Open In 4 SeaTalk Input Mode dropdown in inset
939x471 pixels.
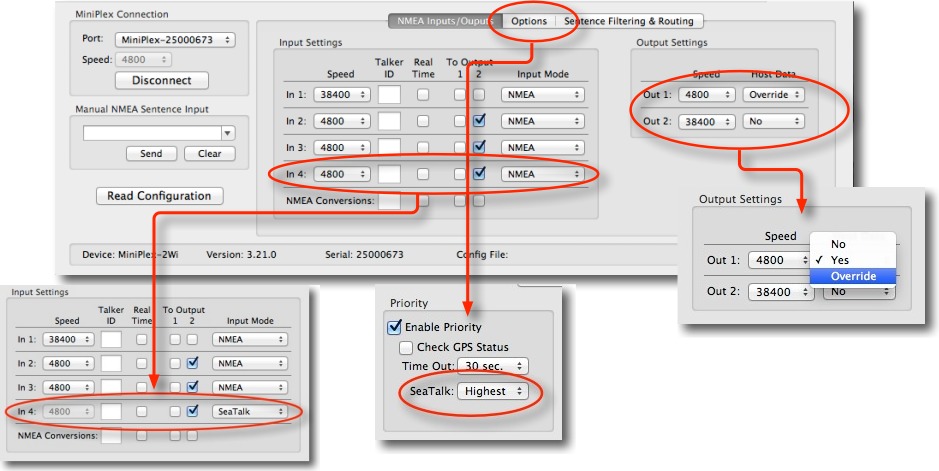pos(250,412)
